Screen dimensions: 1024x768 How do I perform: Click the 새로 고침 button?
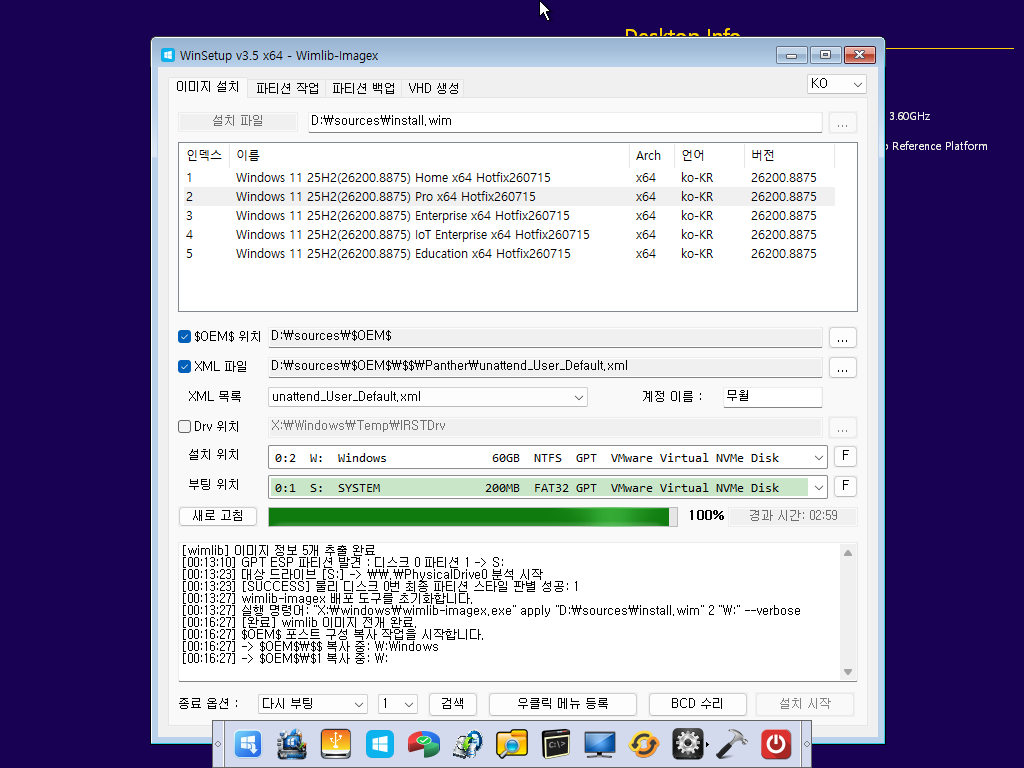[x=217, y=516]
